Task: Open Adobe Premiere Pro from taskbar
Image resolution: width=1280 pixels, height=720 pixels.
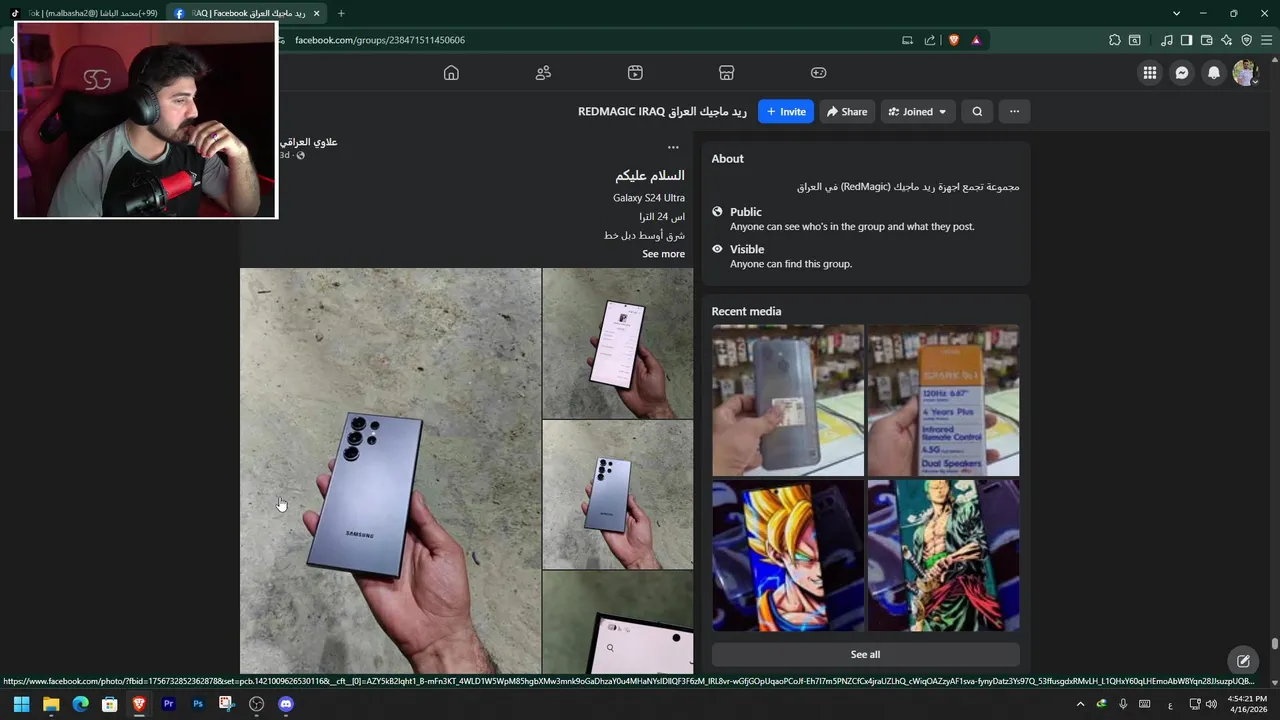Action: tap(168, 704)
